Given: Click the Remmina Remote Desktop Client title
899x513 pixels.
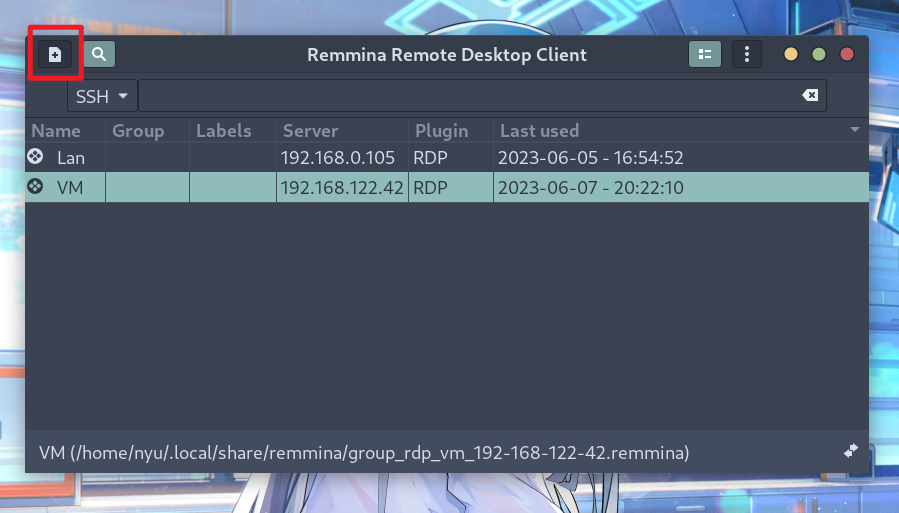Looking at the screenshot, I should point(447,54).
